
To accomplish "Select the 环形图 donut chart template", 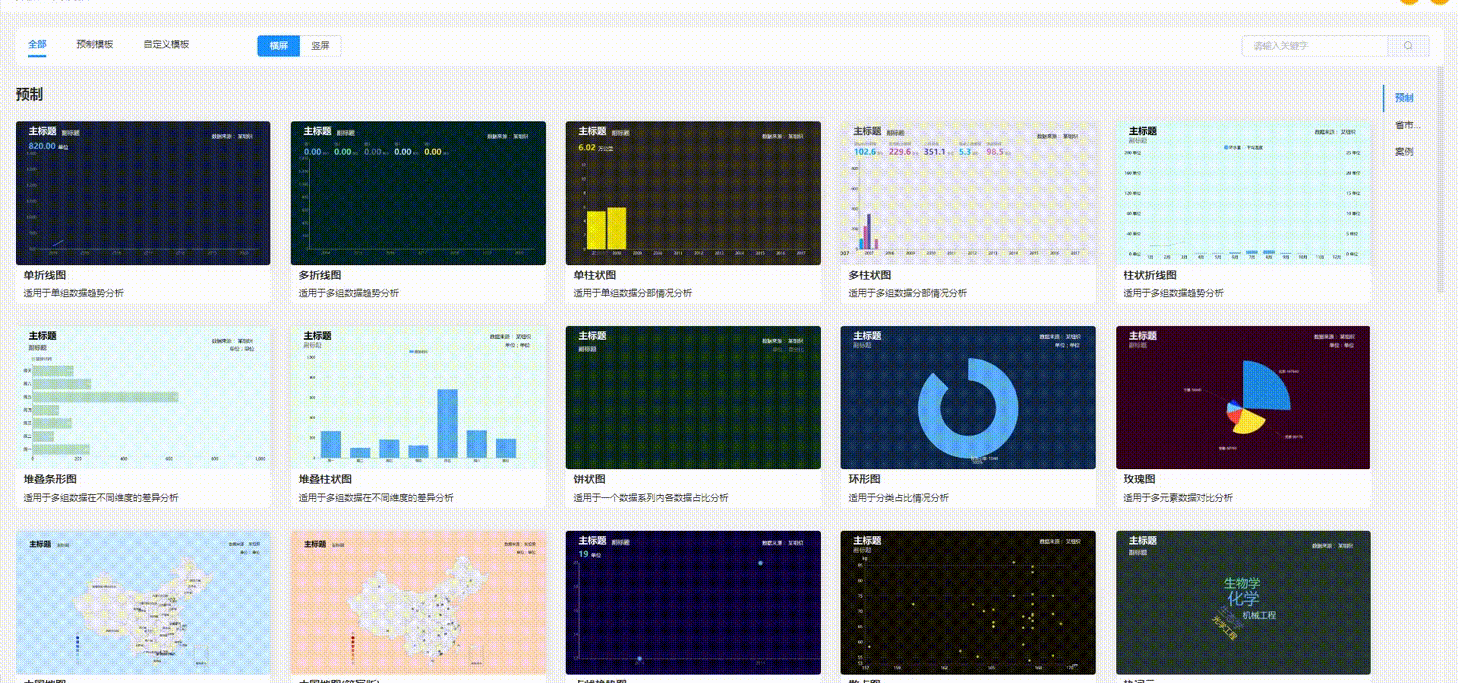I will pyautogui.click(x=968, y=397).
